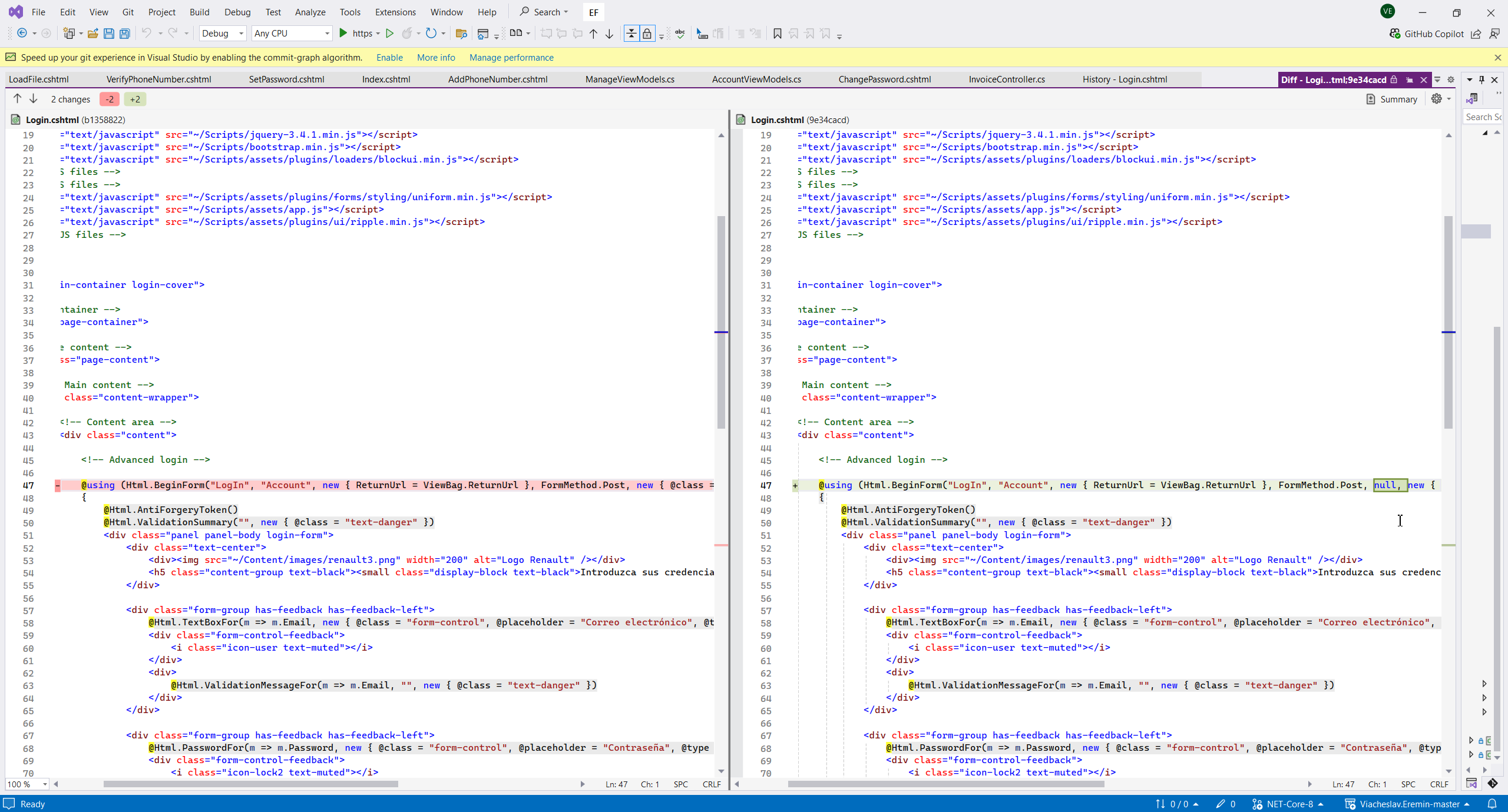This screenshot has height=812, width=1508.
Task: Open the Any CPU platform dropdown
Action: [292, 34]
